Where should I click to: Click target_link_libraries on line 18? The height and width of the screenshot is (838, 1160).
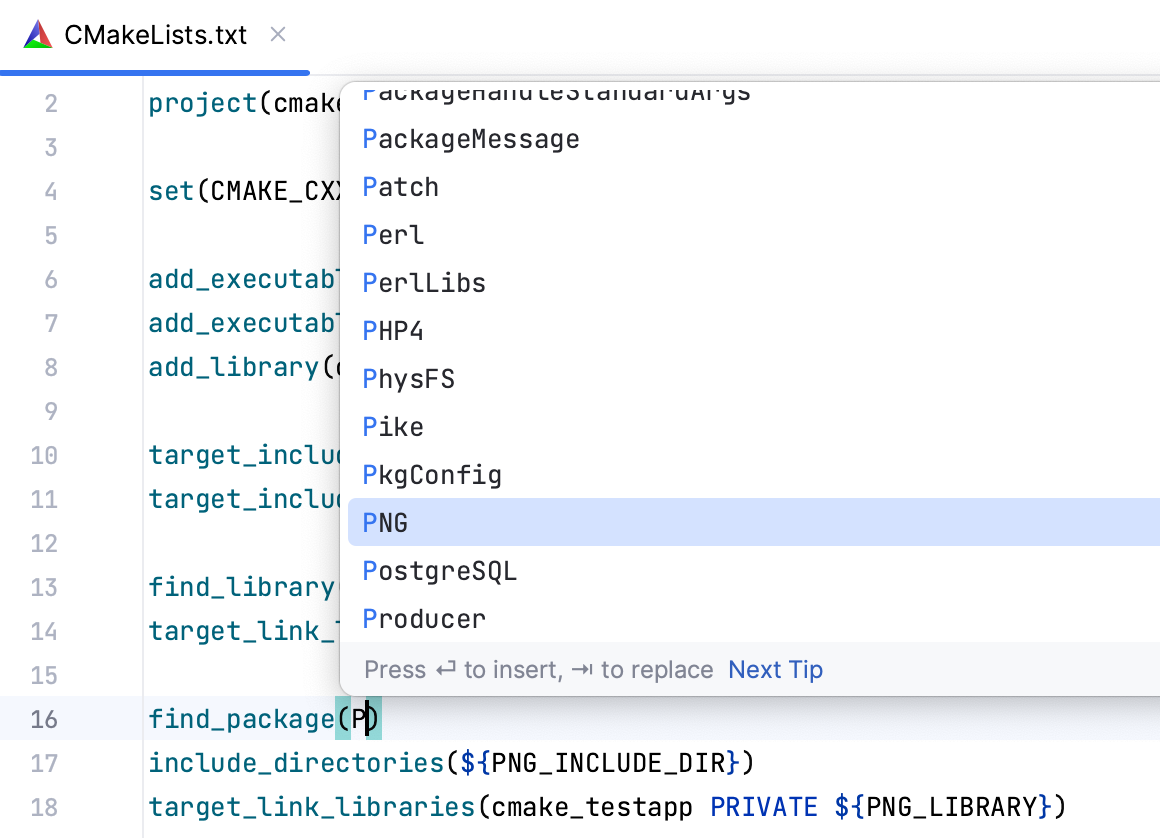click(x=310, y=806)
